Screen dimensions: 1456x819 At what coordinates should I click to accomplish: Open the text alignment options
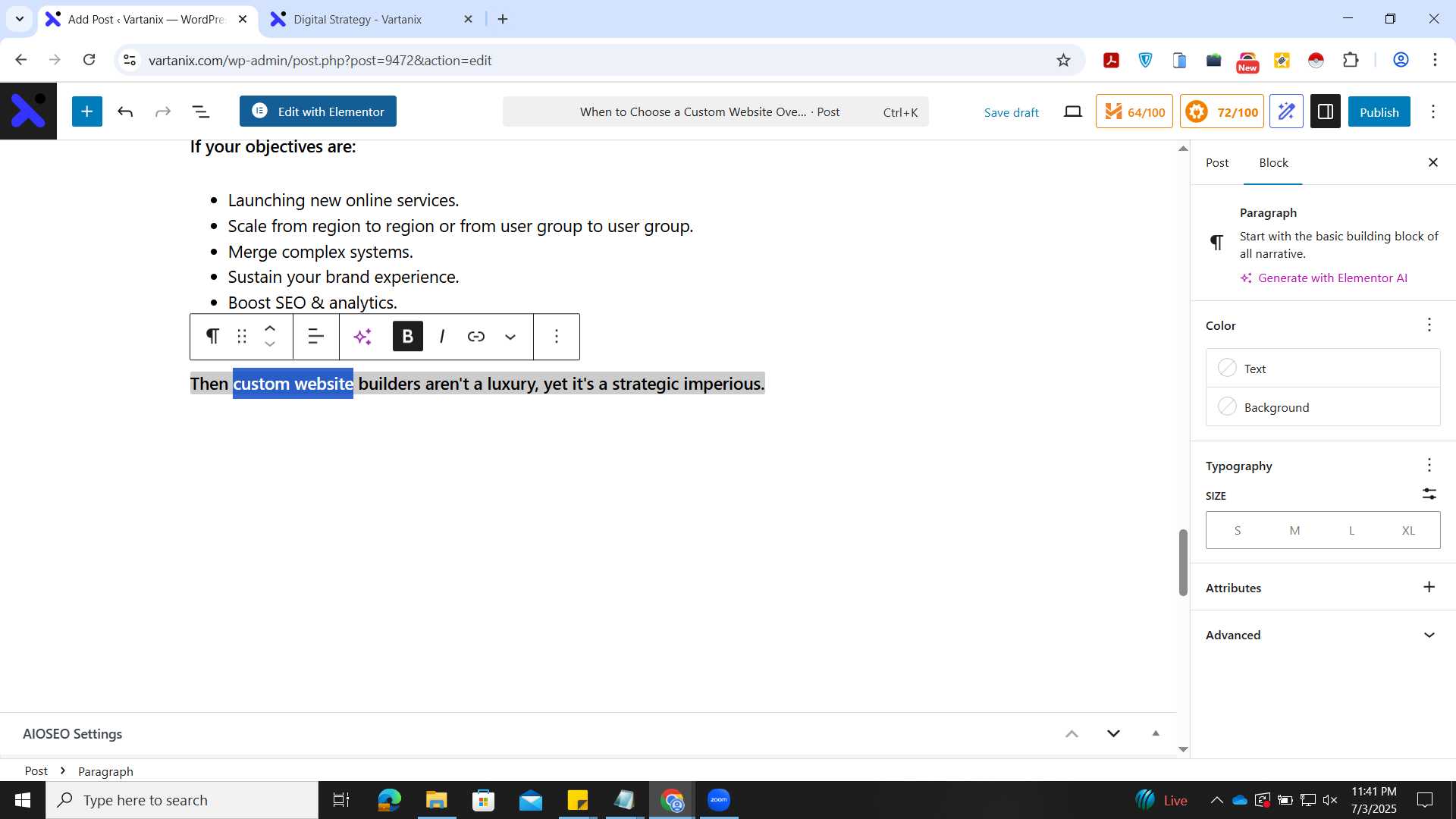tap(316, 336)
